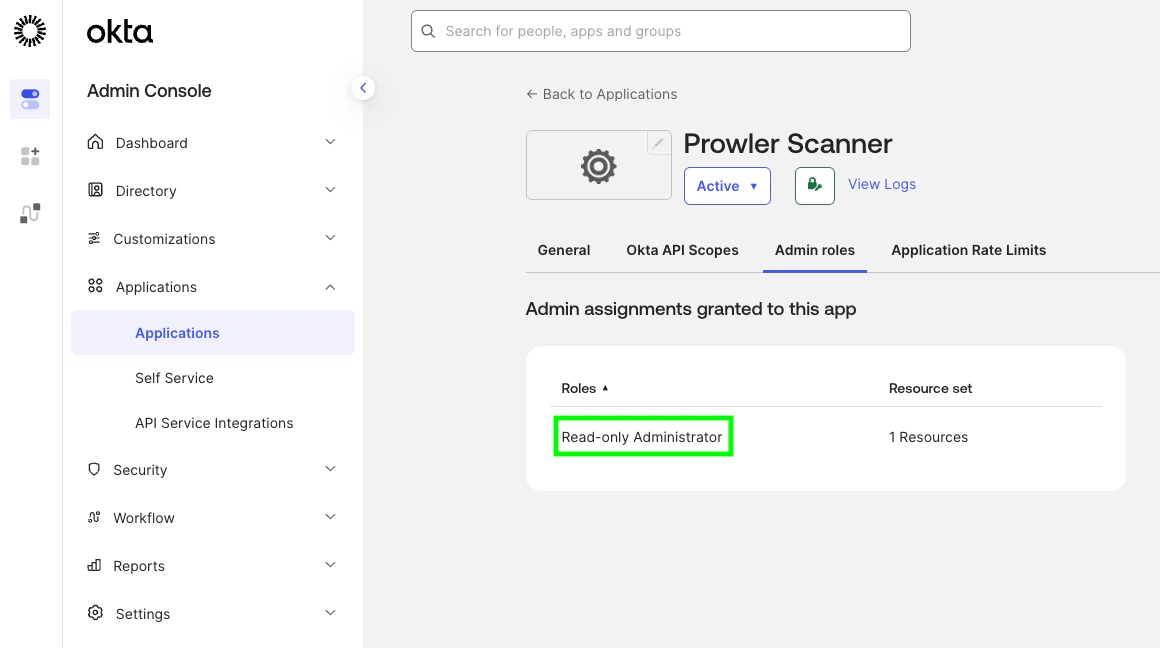
Task: Select Applications submenu item
Action: point(213,333)
